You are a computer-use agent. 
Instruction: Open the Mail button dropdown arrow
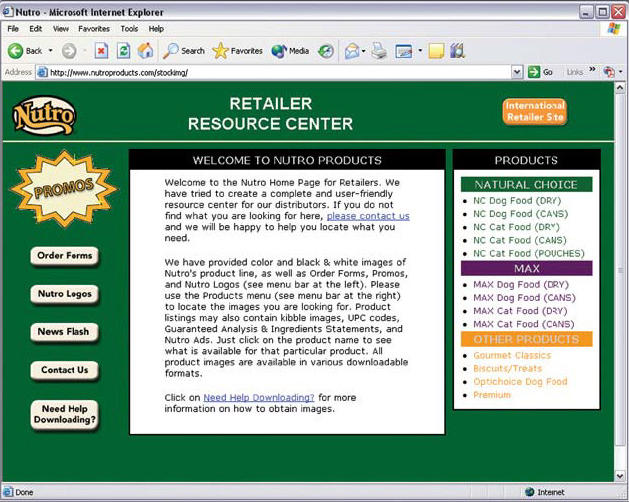(x=363, y=51)
